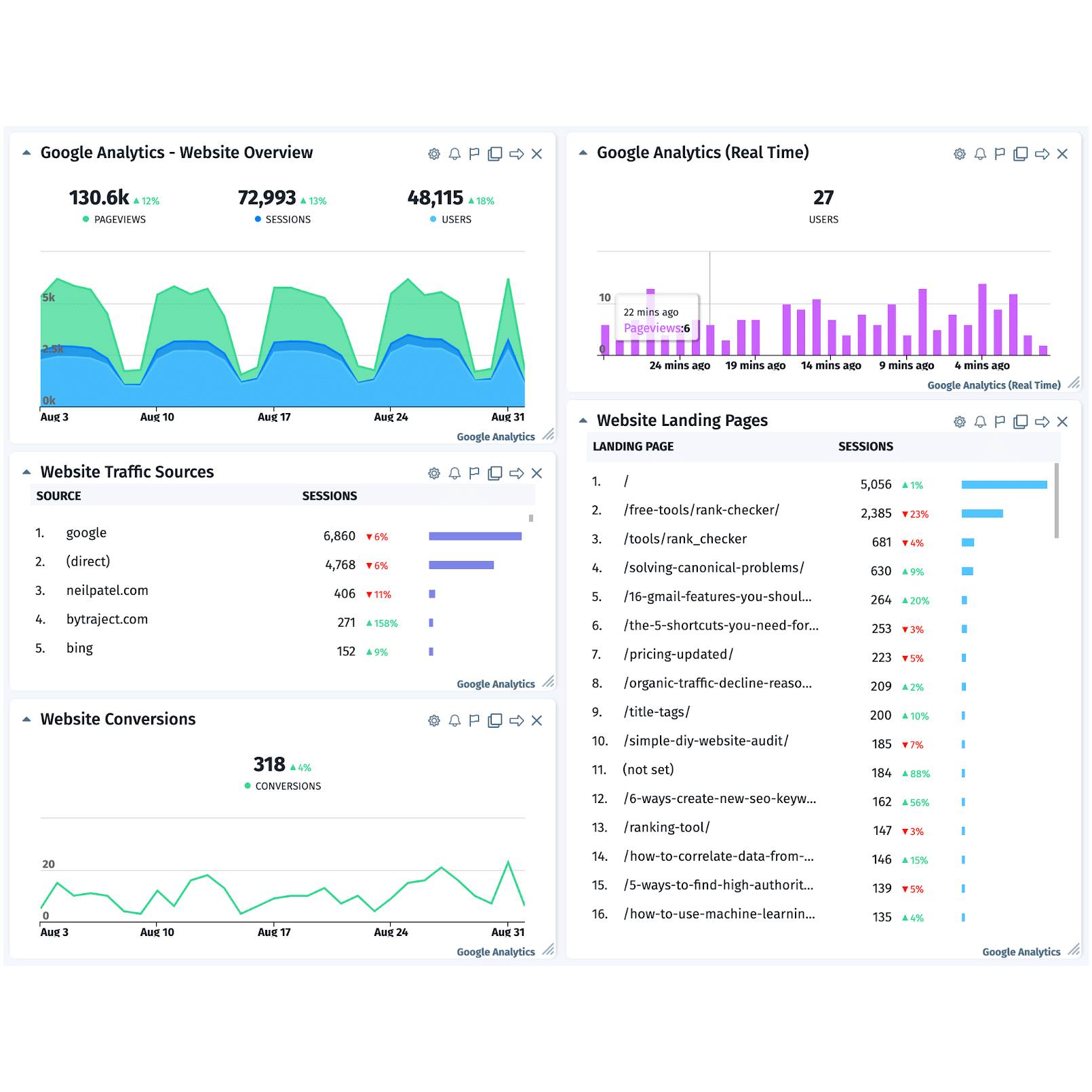
Task: Click Google Analytics (Real Time) source link
Action: (x=994, y=385)
